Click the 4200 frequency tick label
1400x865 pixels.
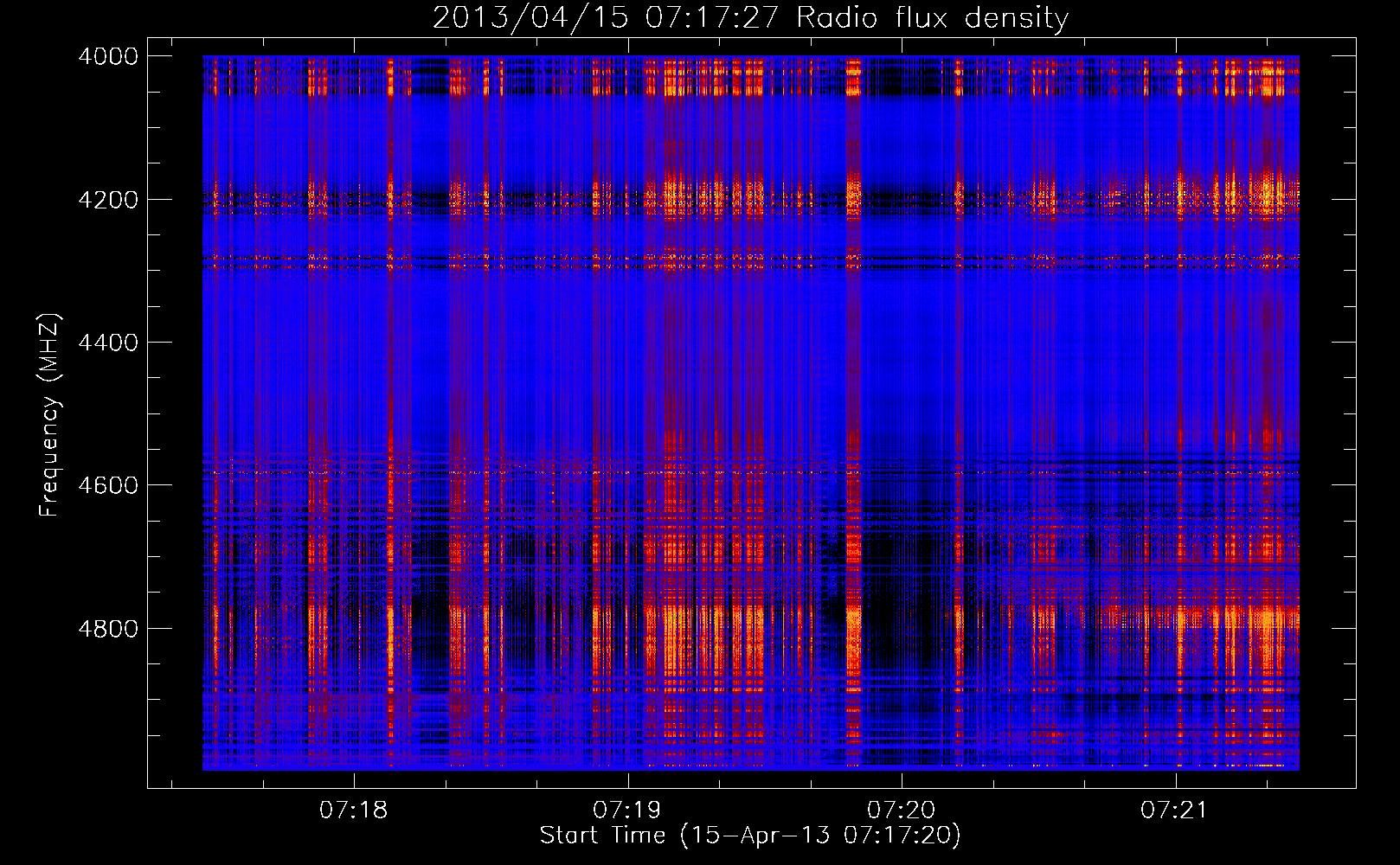pyautogui.click(x=108, y=200)
